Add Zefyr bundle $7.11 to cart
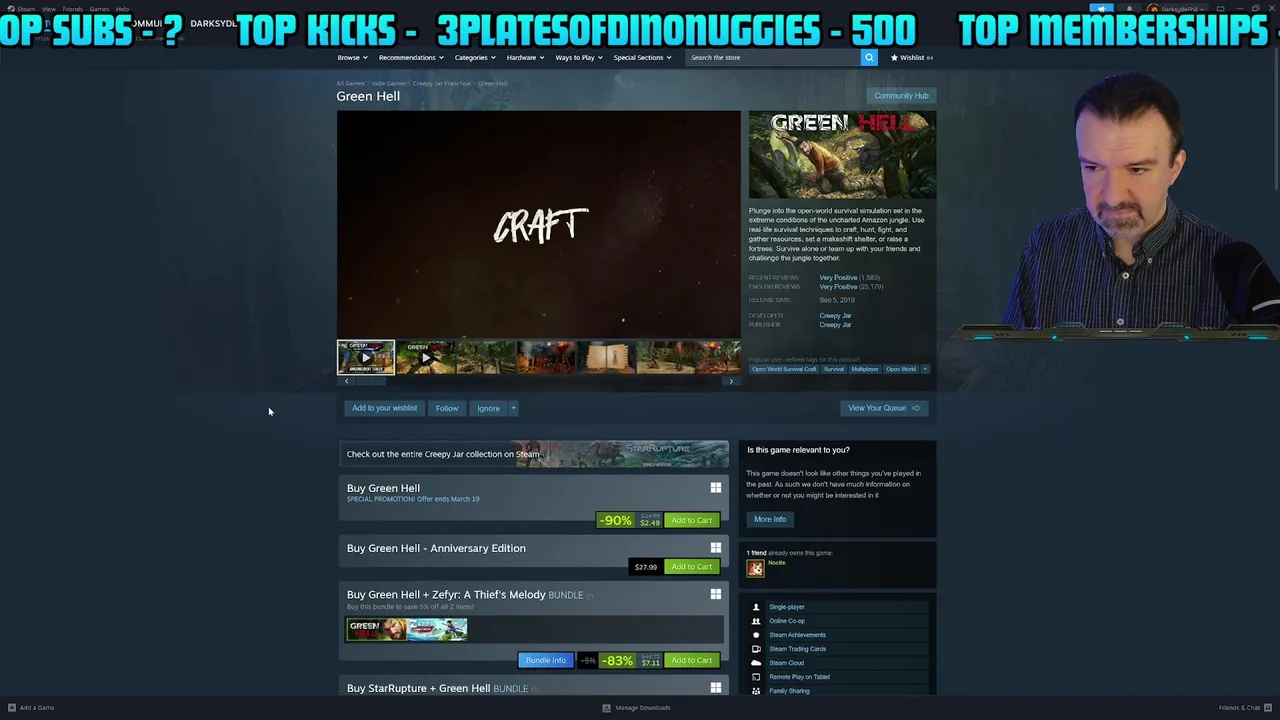The width and height of the screenshot is (1280, 720). point(692,660)
